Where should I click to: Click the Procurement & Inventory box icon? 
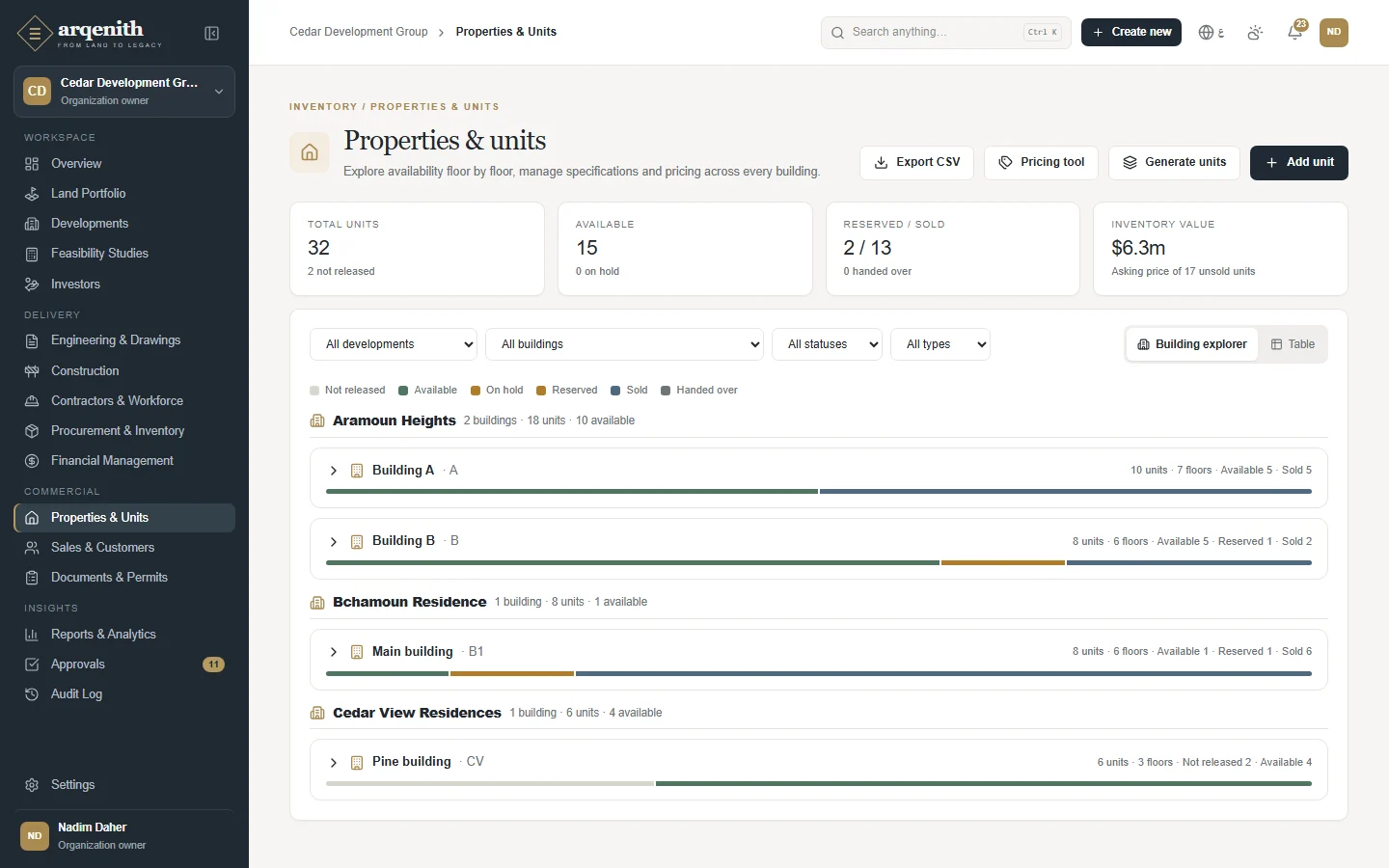pos(32,431)
